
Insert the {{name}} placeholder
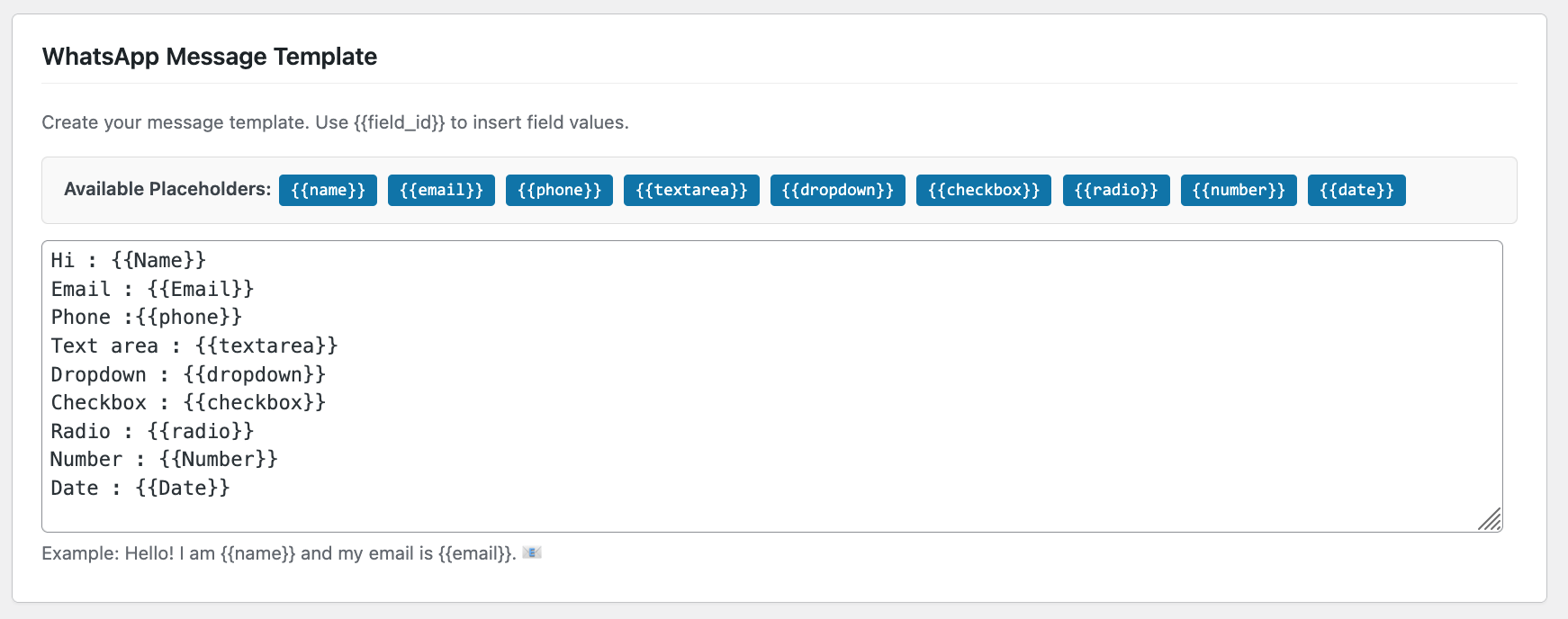coord(328,190)
